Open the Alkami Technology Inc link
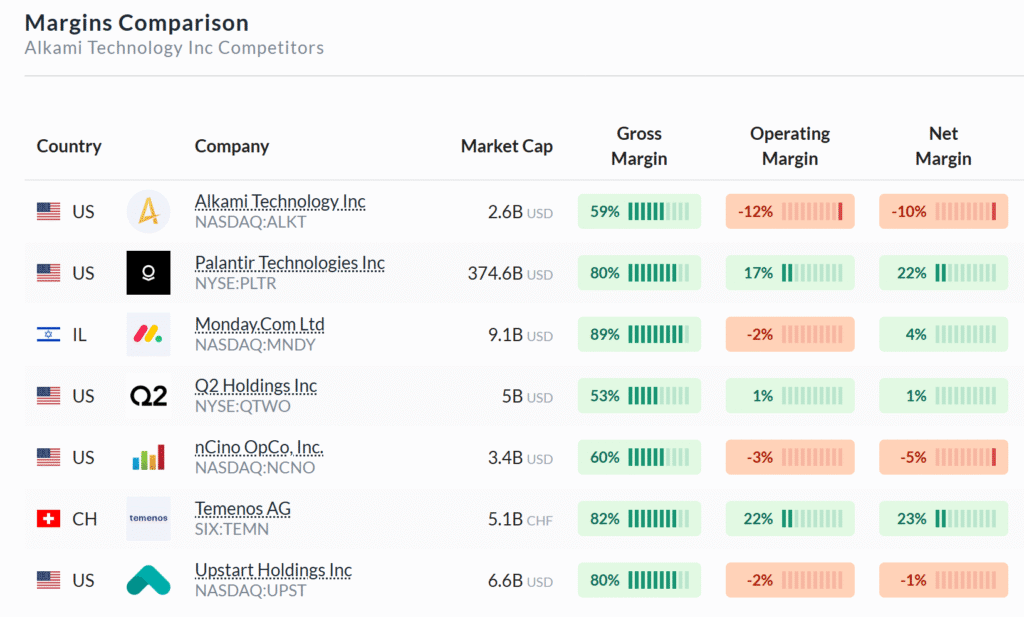 tap(280, 202)
